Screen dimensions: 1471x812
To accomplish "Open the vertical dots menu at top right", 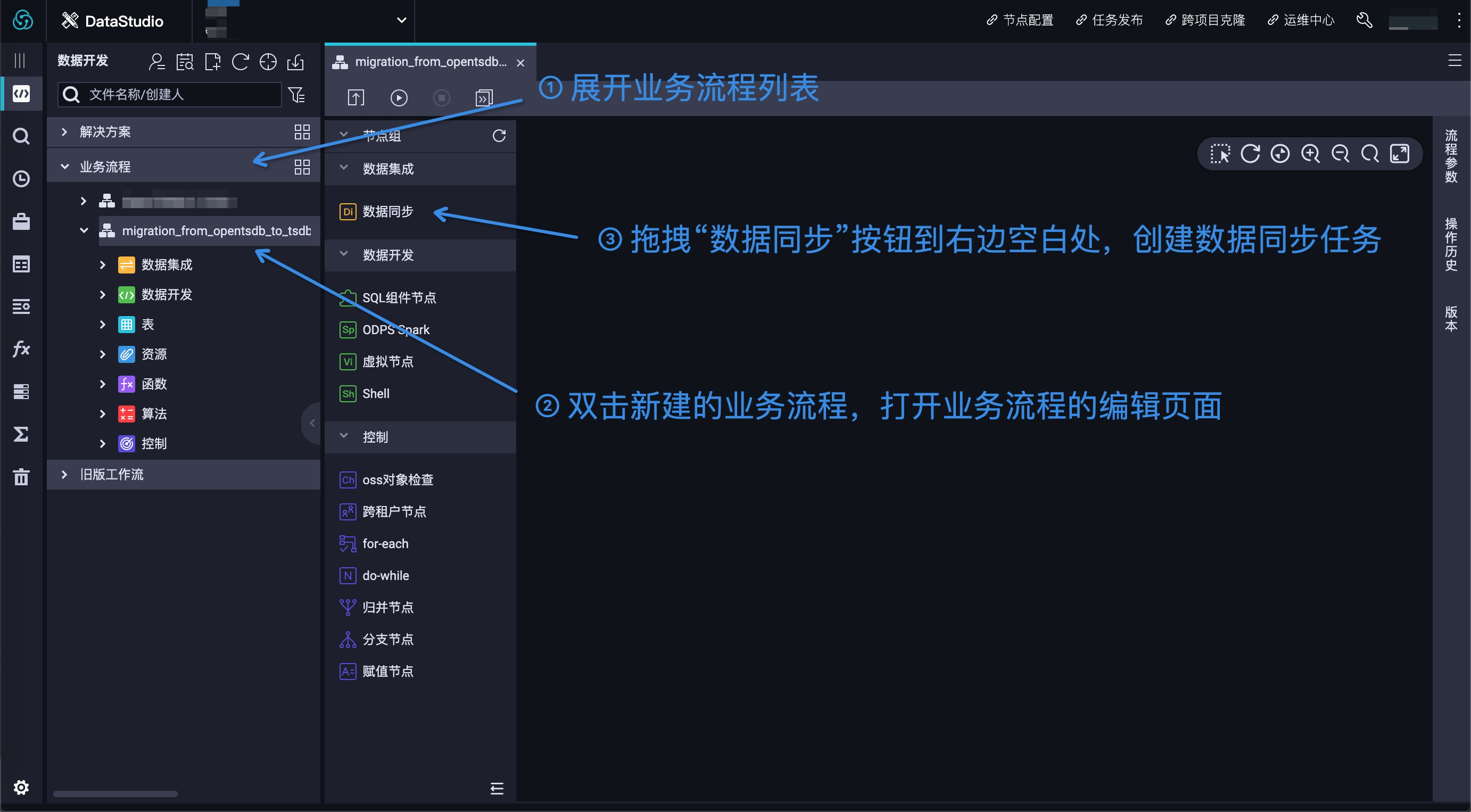I will point(1458,21).
